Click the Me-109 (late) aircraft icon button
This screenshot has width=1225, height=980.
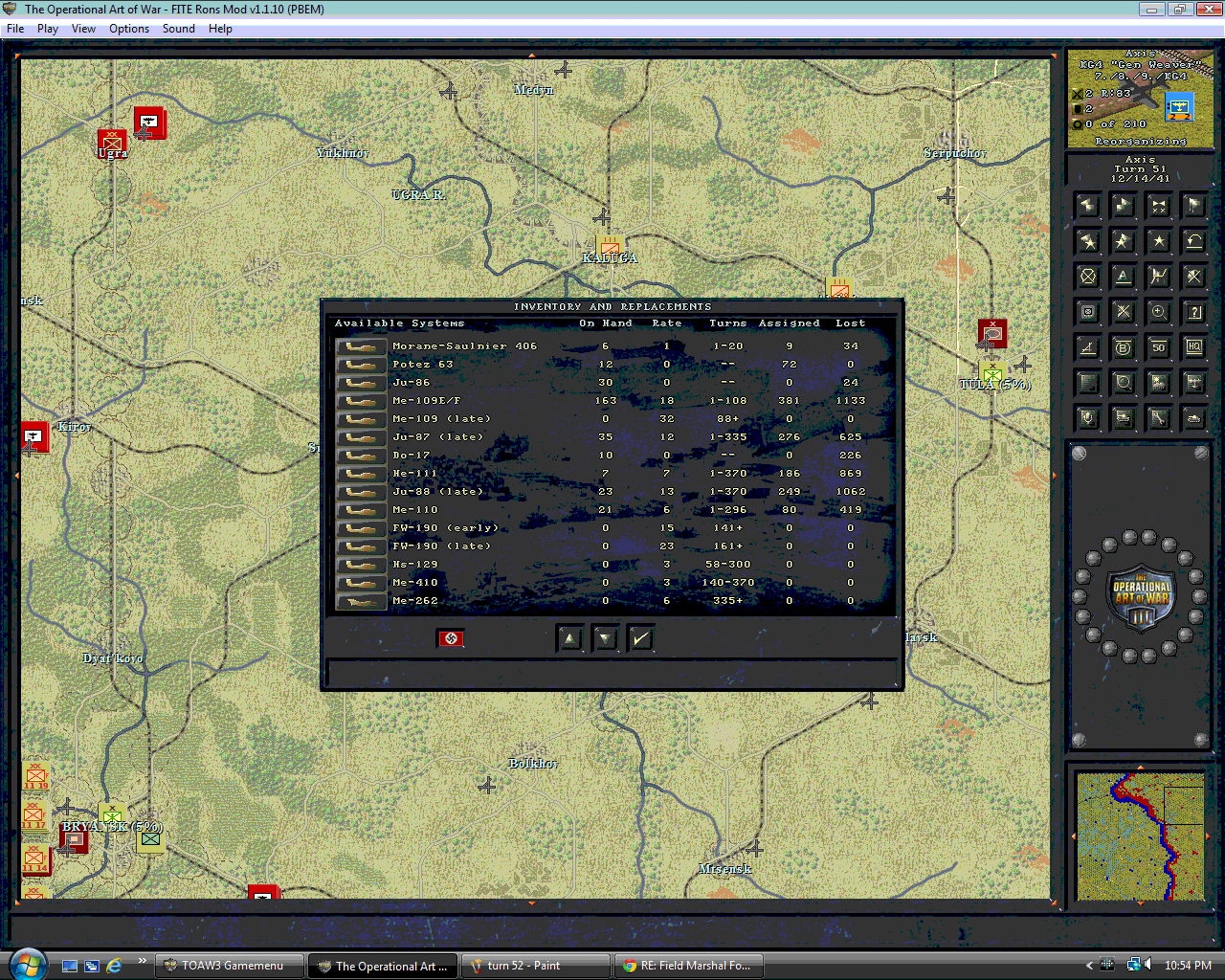361,419
